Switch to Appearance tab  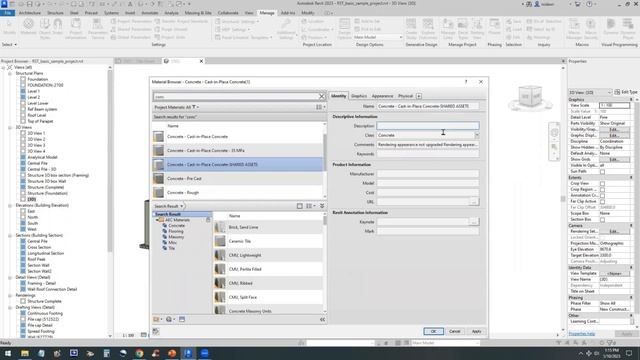382,96
